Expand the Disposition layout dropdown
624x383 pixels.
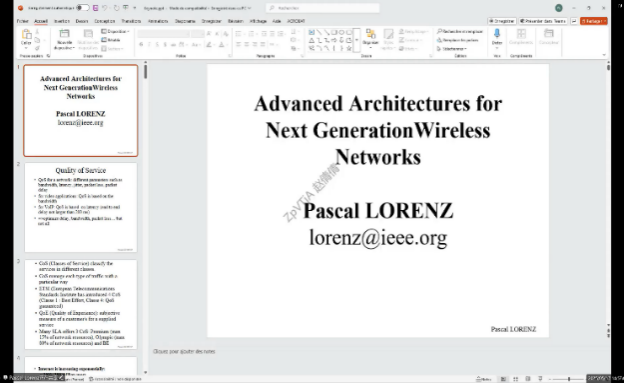coord(115,31)
